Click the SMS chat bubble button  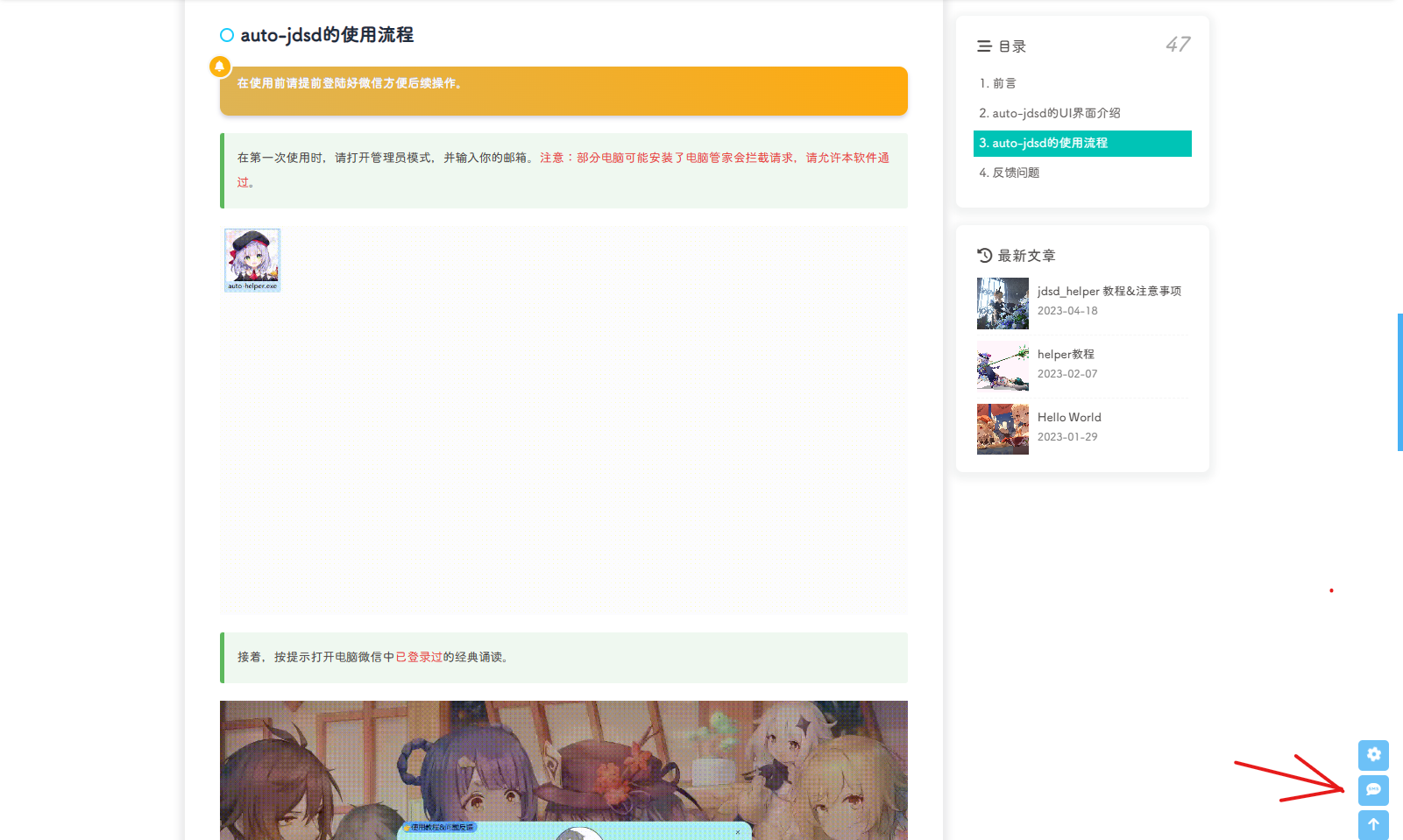point(1373,790)
